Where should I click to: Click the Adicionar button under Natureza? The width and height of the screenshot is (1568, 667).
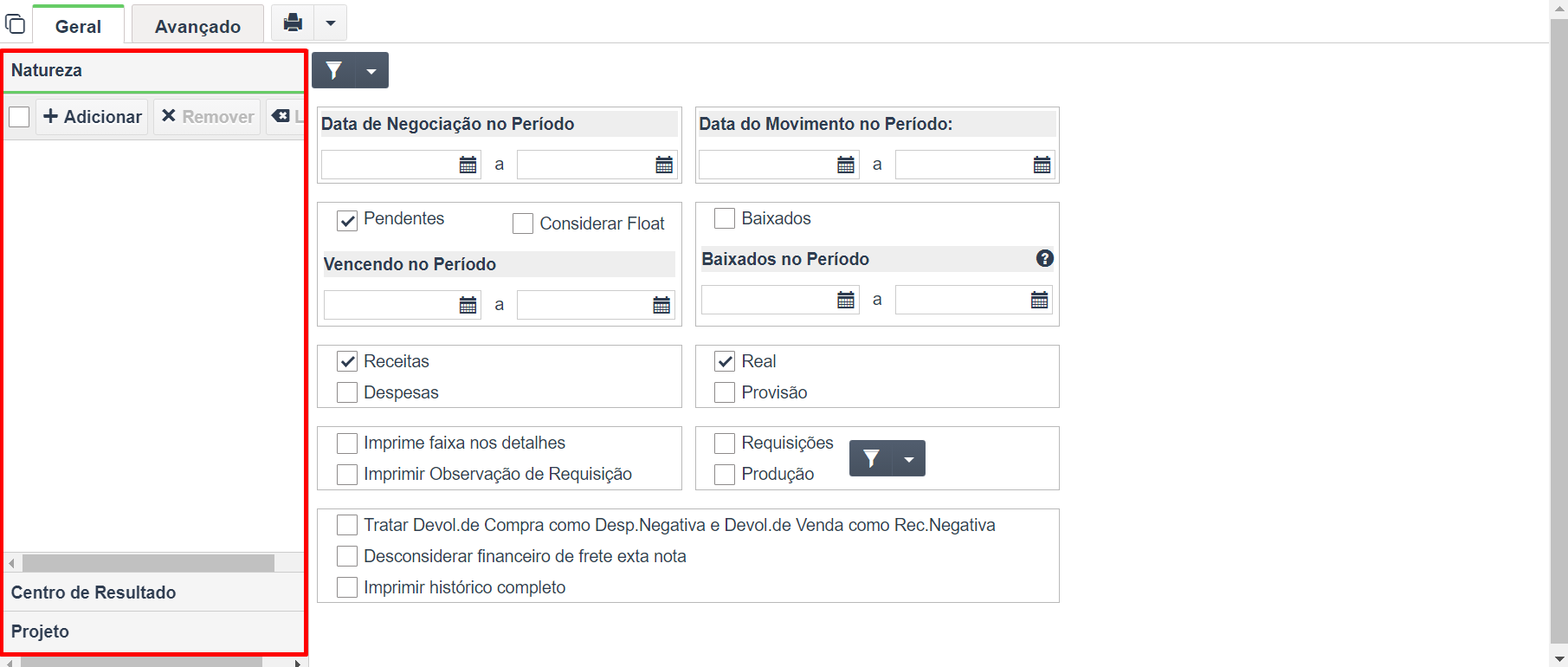[92, 117]
